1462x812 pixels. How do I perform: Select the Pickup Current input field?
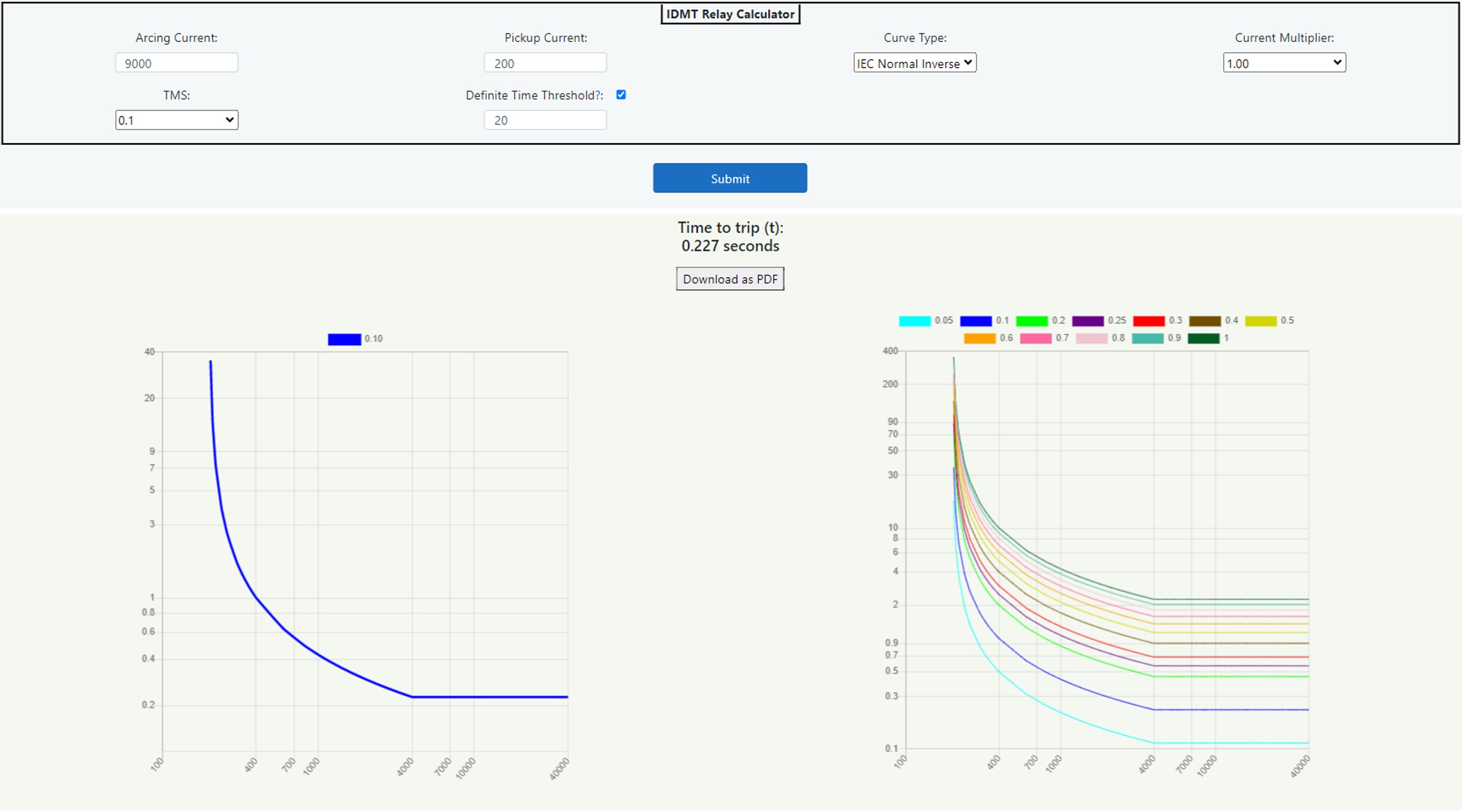[x=544, y=62]
